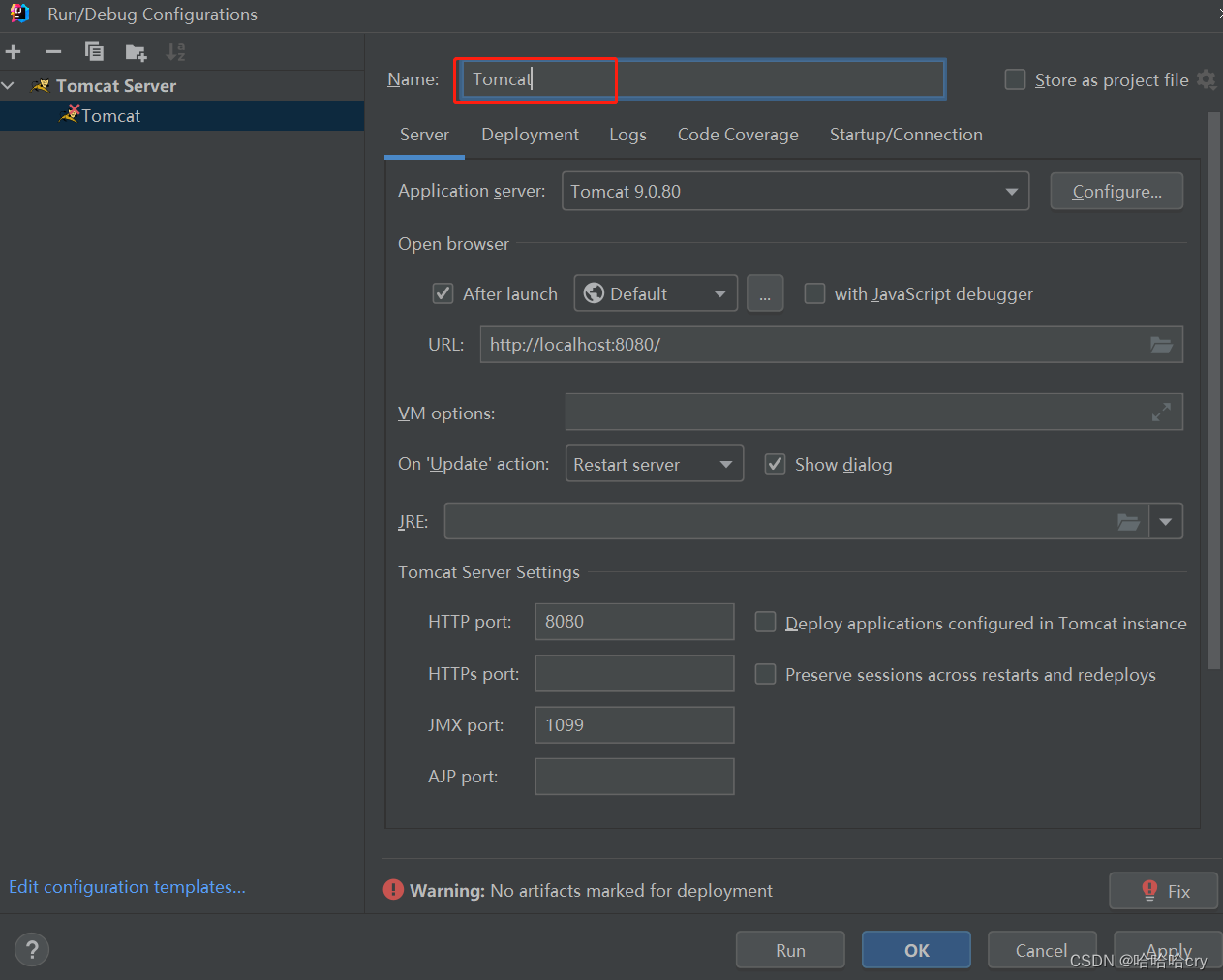Click the Run button
The width and height of the screenshot is (1223, 980).
click(790, 950)
